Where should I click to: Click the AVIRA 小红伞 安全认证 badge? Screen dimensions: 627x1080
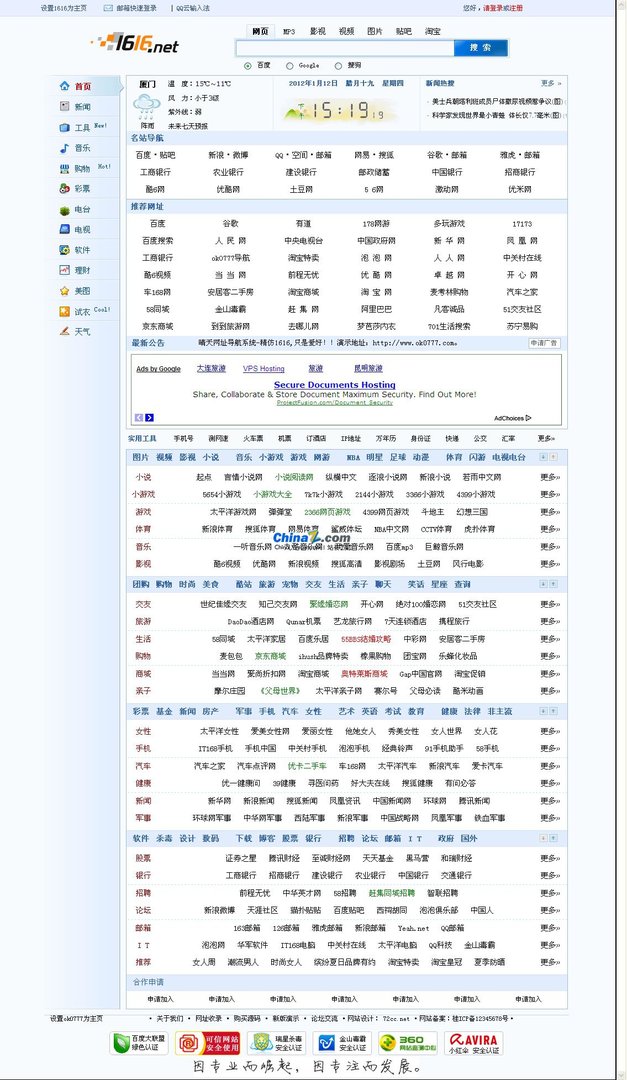tap(473, 1042)
